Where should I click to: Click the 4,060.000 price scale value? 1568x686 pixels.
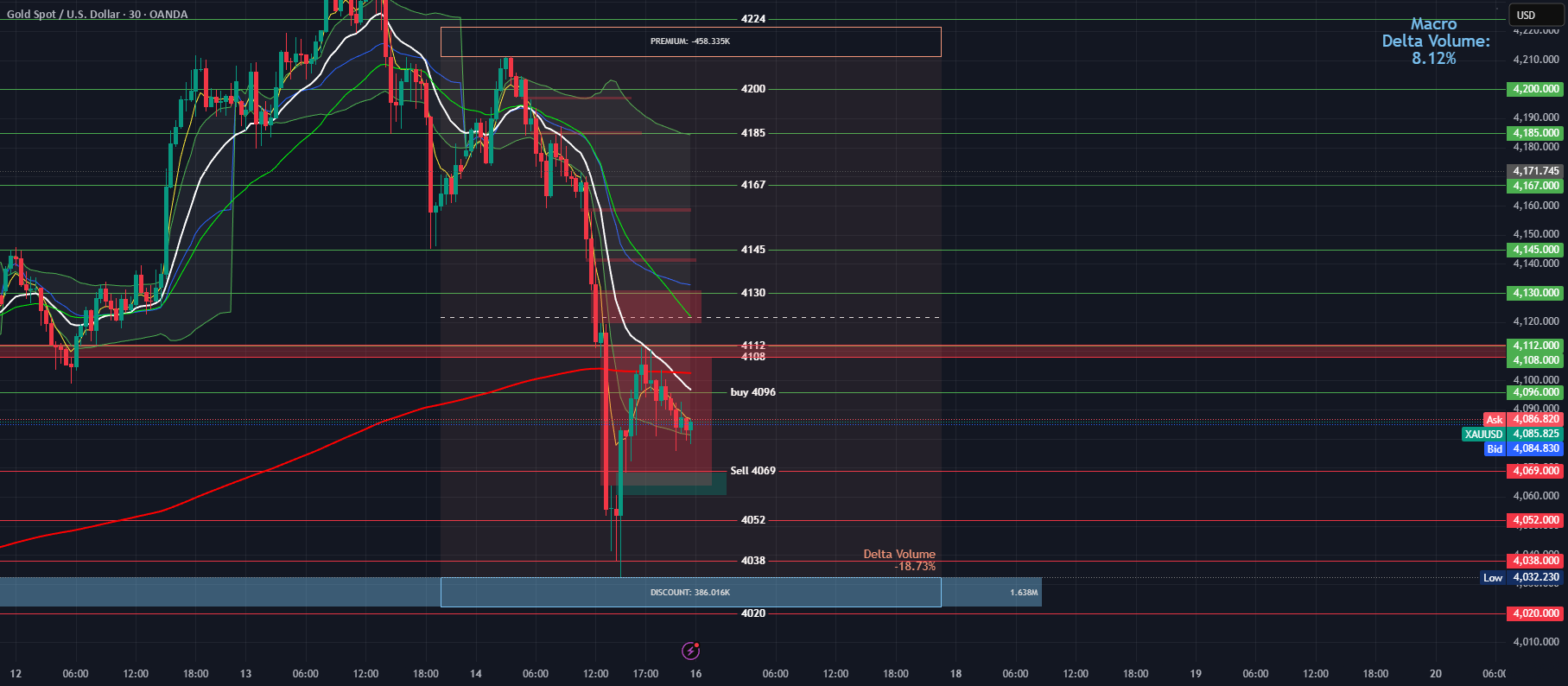point(1536,496)
